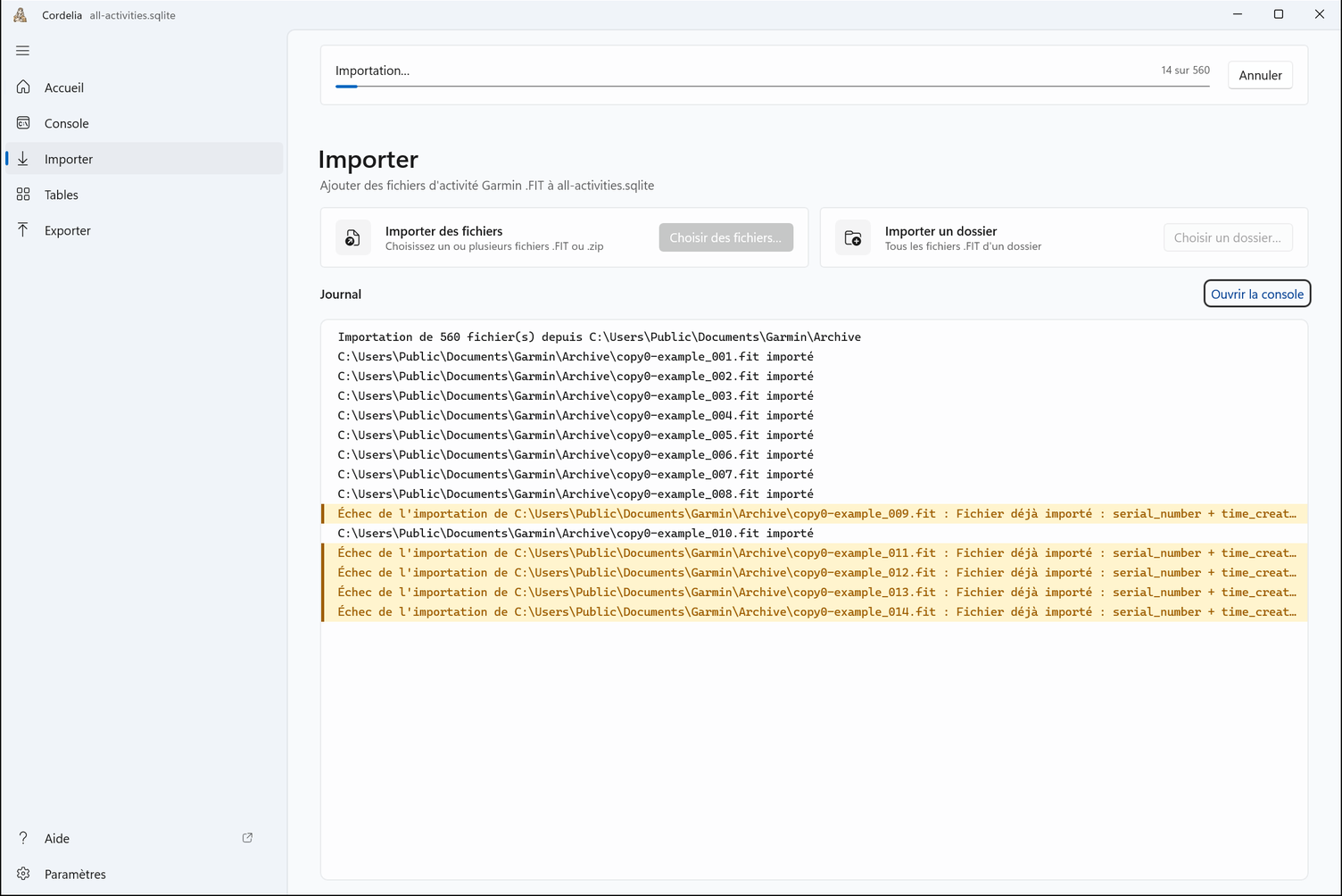
Task: Click the Importer un dossier folder icon
Action: [x=853, y=237]
